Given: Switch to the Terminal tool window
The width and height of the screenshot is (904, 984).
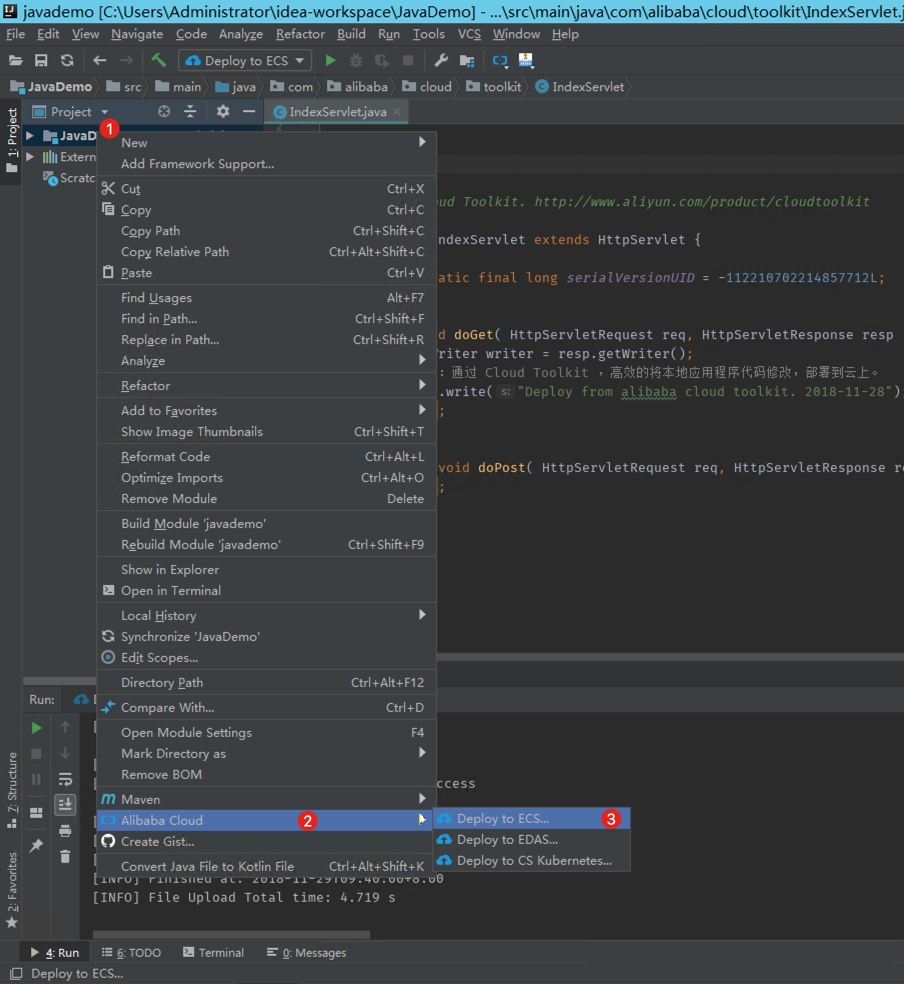Looking at the screenshot, I should point(211,953).
